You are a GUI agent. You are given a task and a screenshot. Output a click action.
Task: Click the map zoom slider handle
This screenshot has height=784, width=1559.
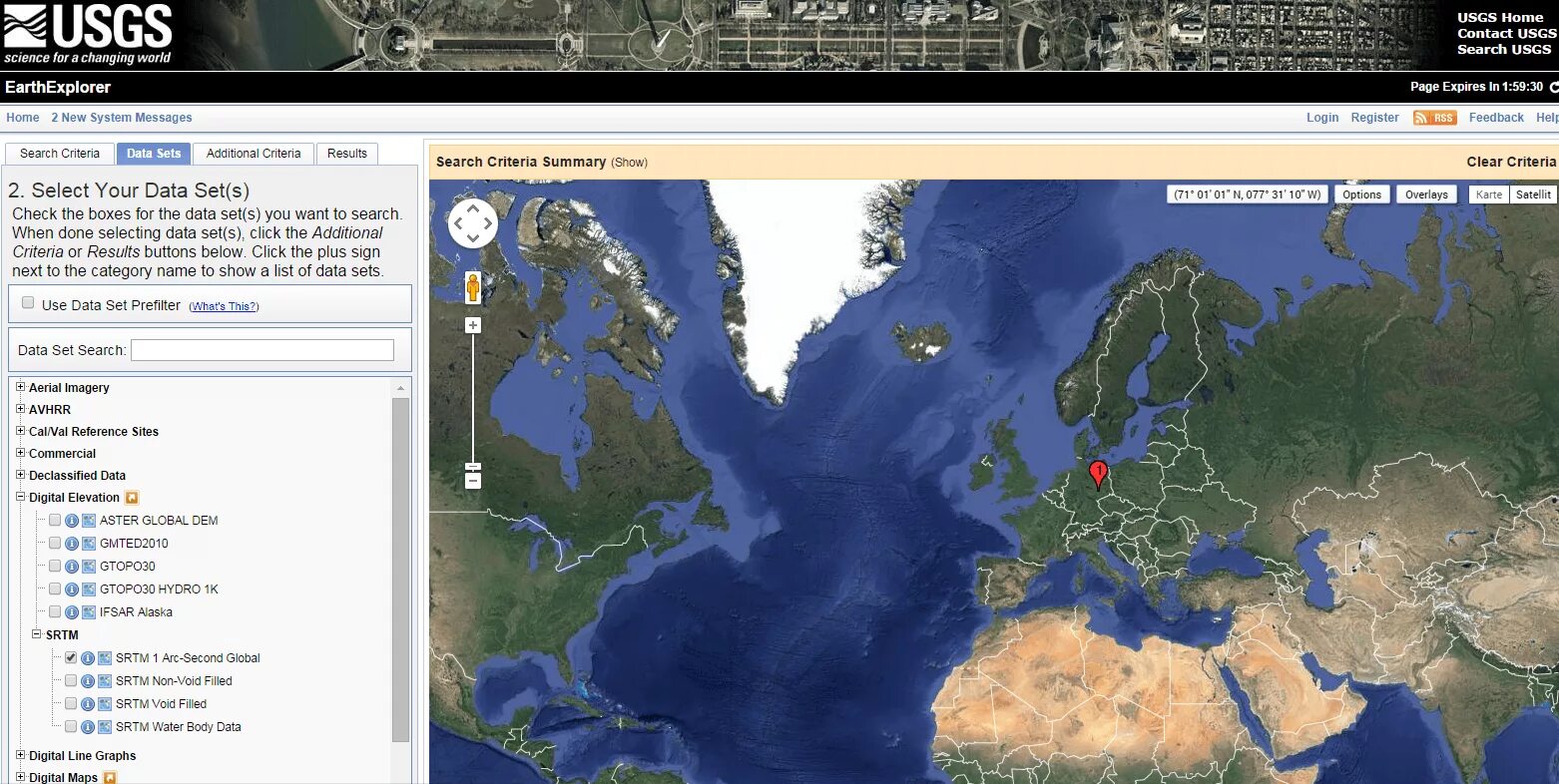[473, 467]
